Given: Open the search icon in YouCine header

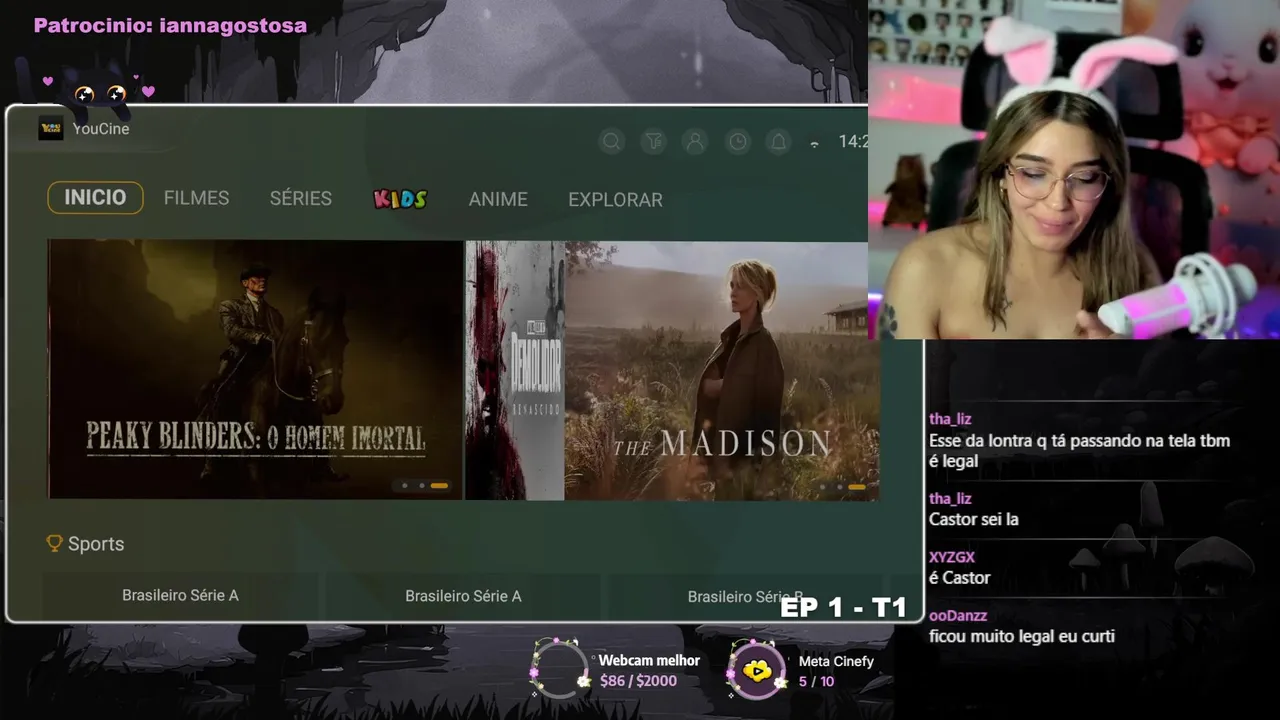Looking at the screenshot, I should coord(612,142).
